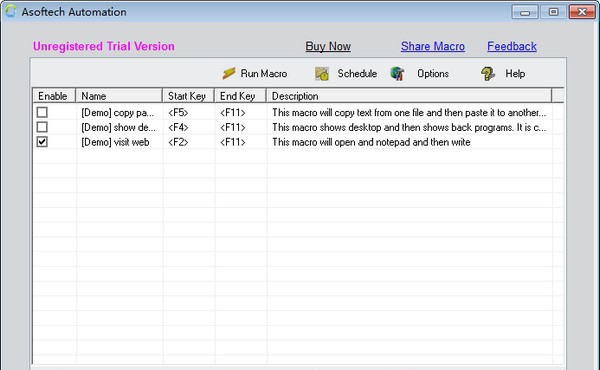
Task: Click the Schedule calendar icon
Action: point(322,73)
